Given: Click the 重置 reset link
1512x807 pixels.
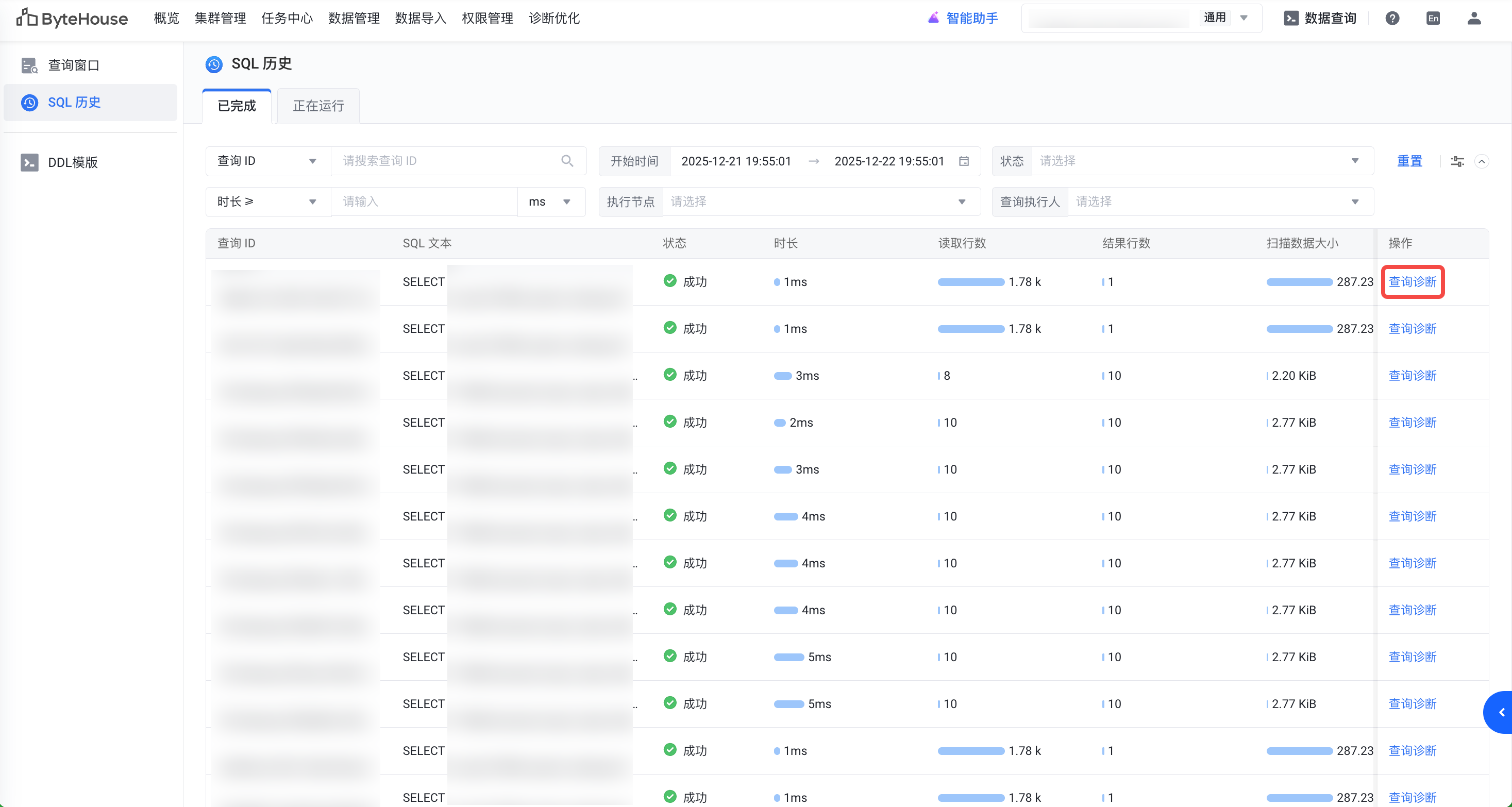Looking at the screenshot, I should (x=1409, y=161).
